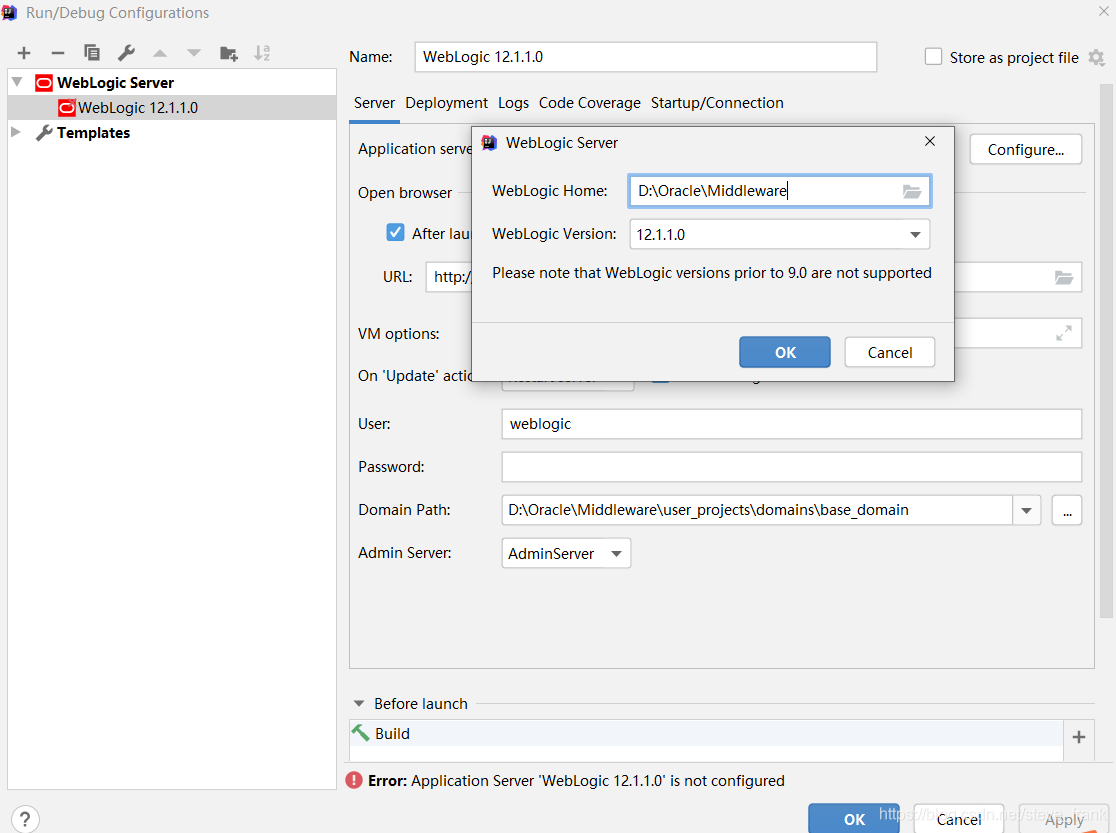Click gear icon next to Store as project file
1116x833 pixels.
pyautogui.click(x=1096, y=58)
